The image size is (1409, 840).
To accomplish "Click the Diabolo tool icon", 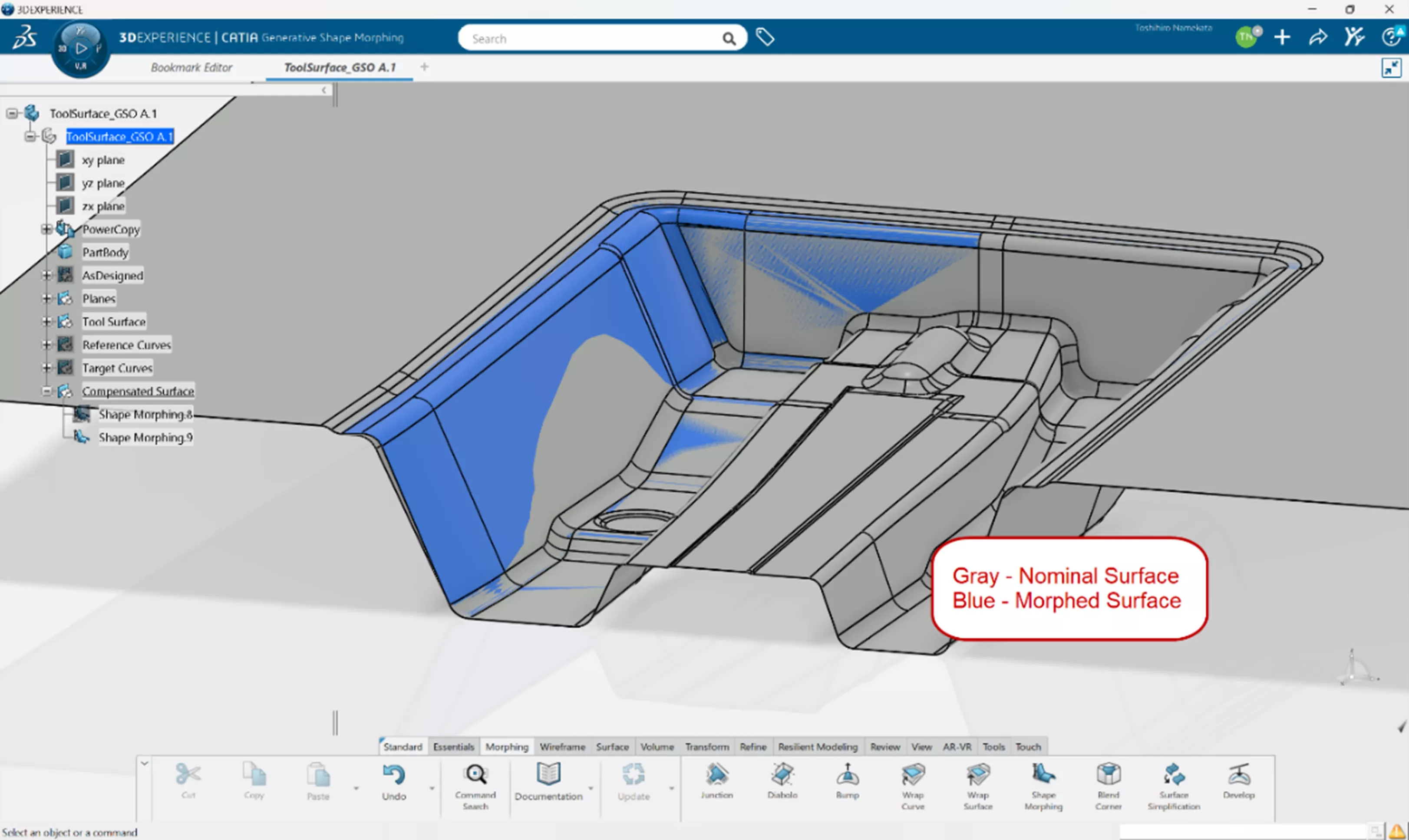I will coord(782,775).
